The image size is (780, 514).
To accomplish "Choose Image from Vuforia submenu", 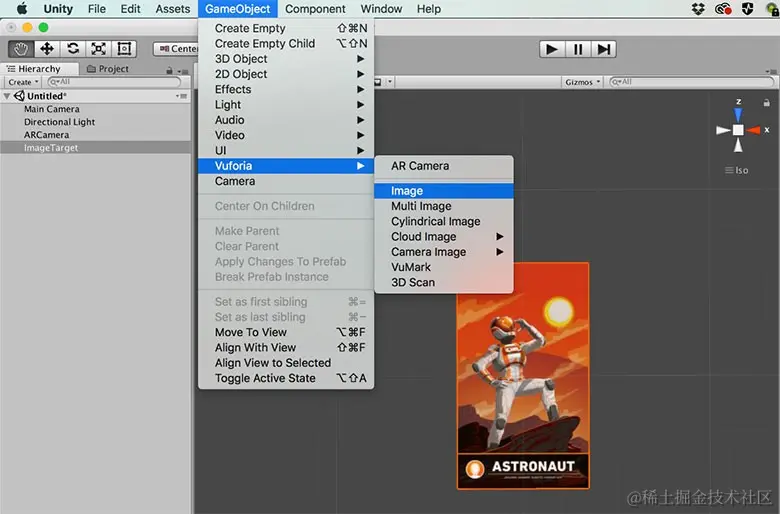I will 444,191.
